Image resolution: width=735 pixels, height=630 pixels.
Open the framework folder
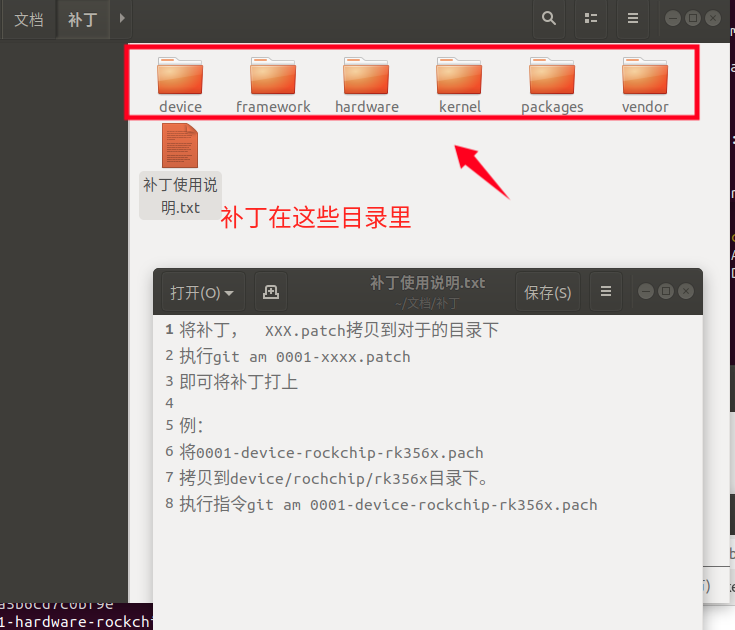pyautogui.click(x=273, y=84)
